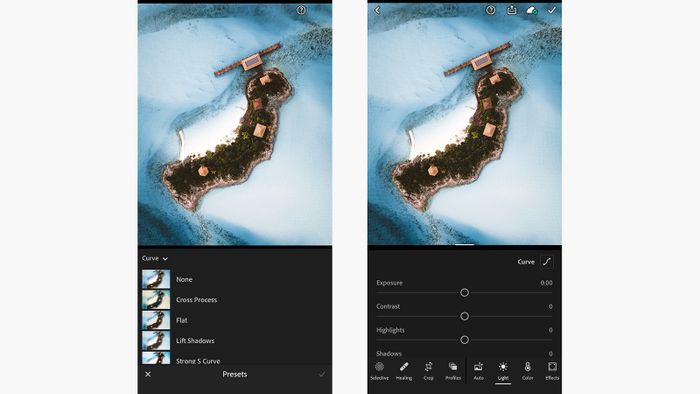Click the Contrast value 0

(550, 307)
